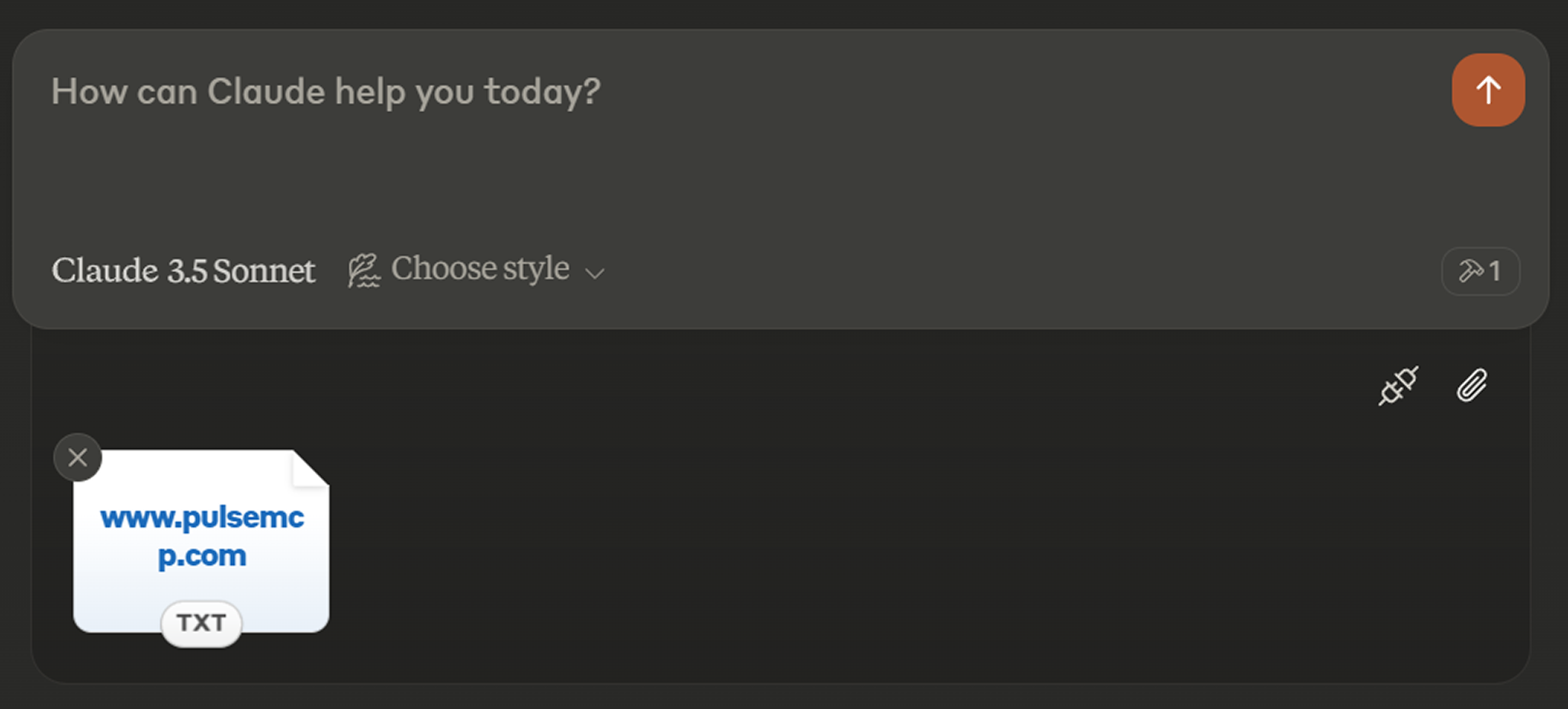Open the Claude 3.5 Sonnet model selector
This screenshot has height=709, width=1568.
(x=183, y=271)
